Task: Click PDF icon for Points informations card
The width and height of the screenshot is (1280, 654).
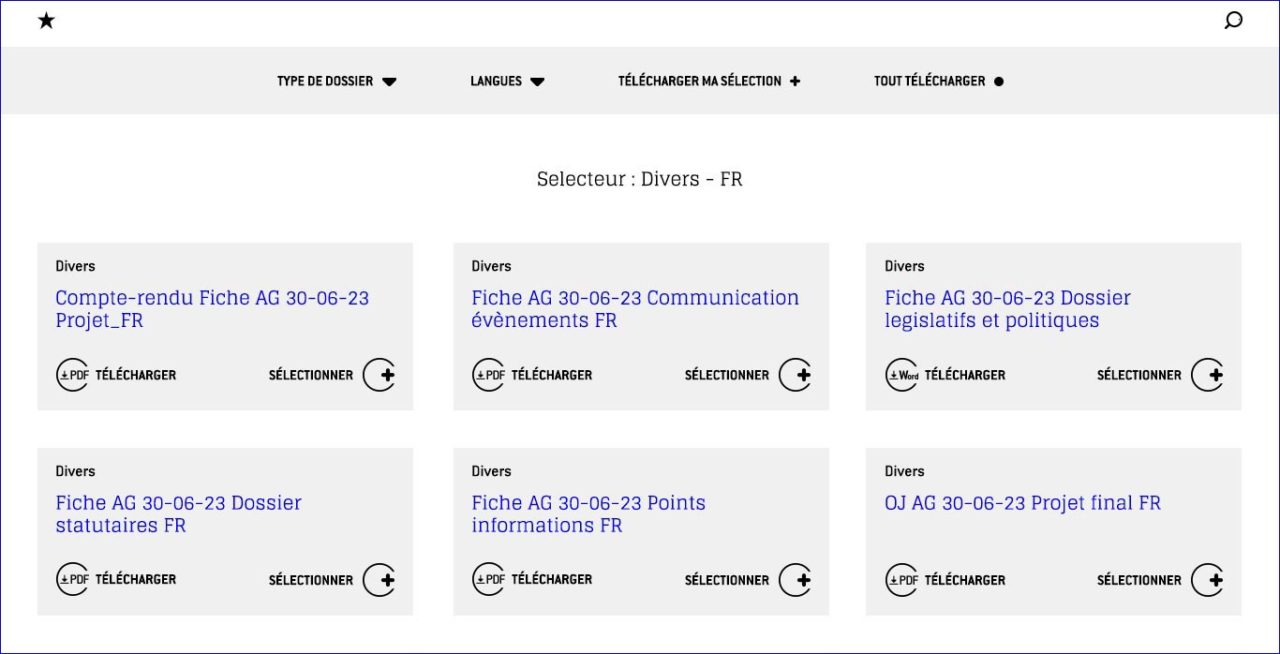Action: [488, 580]
